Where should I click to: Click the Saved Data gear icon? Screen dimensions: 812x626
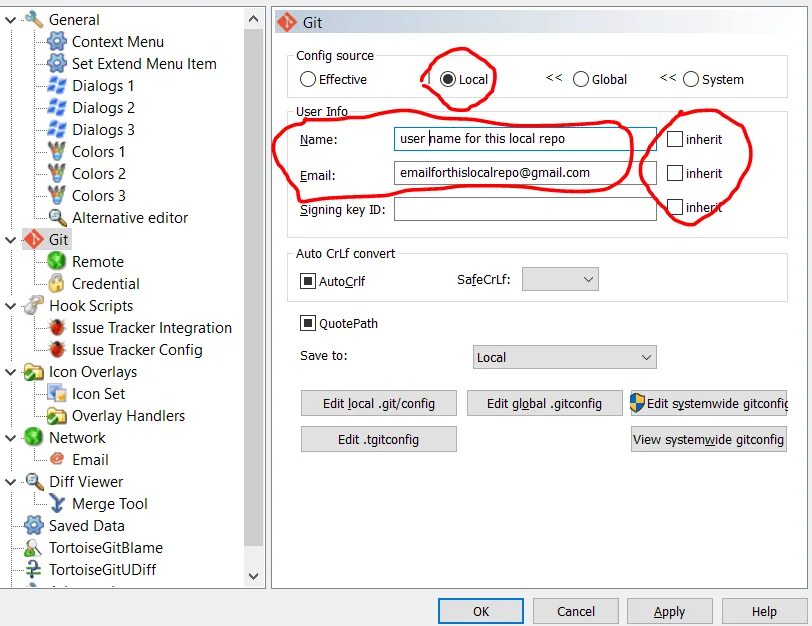click(x=34, y=526)
